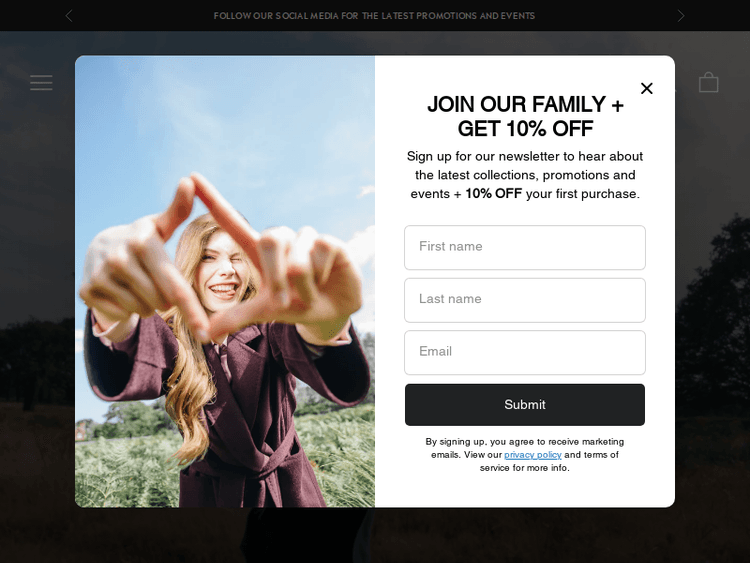Image resolution: width=750 pixels, height=563 pixels.
Task: Focus the Email input field
Action: tap(525, 353)
